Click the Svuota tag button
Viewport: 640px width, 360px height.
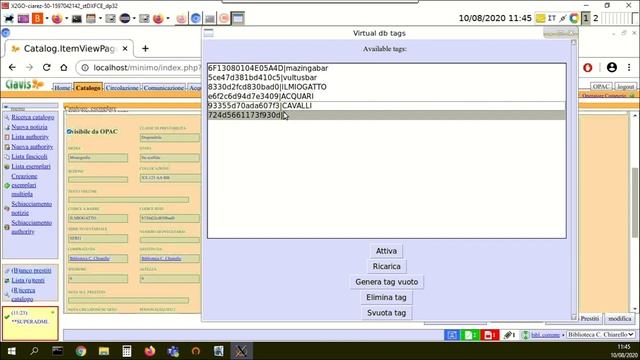[x=386, y=313]
